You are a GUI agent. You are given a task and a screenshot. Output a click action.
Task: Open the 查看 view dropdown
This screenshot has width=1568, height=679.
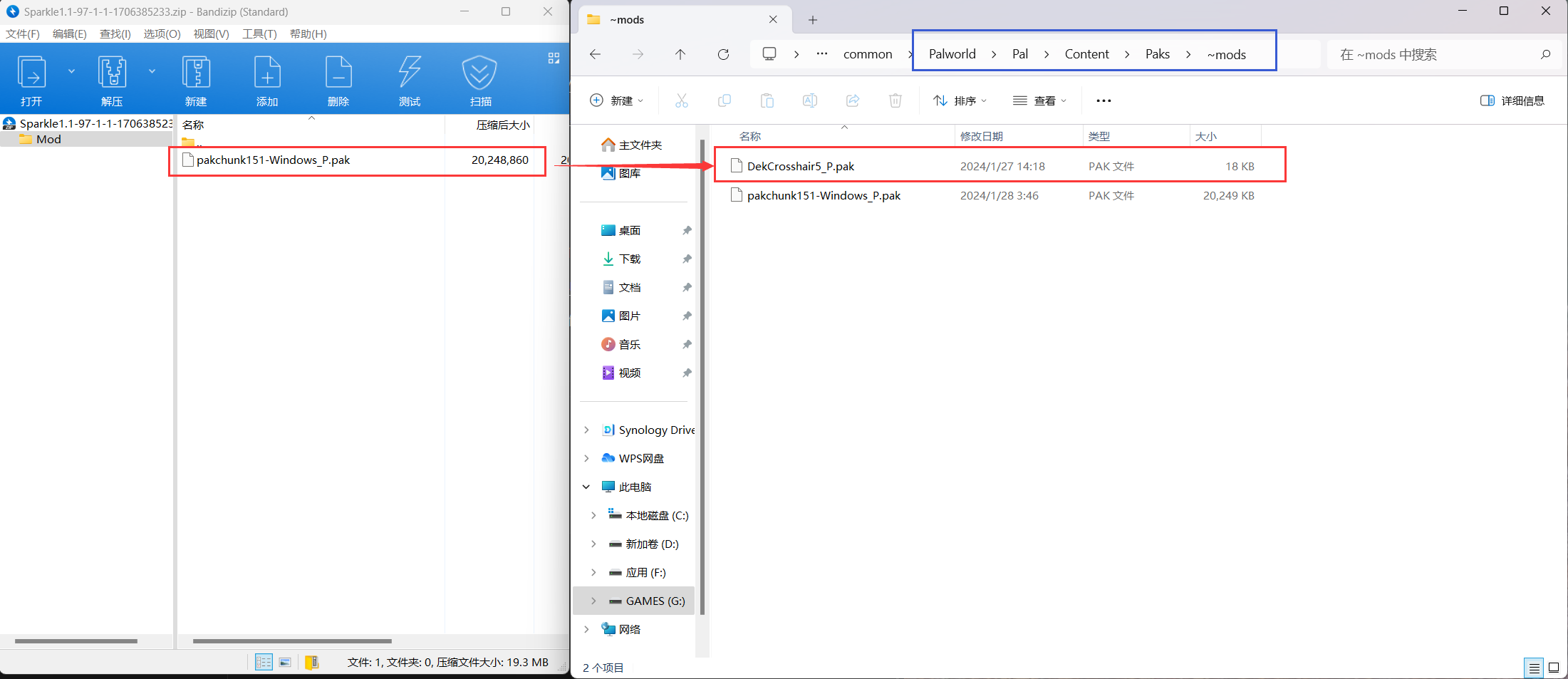1040,100
